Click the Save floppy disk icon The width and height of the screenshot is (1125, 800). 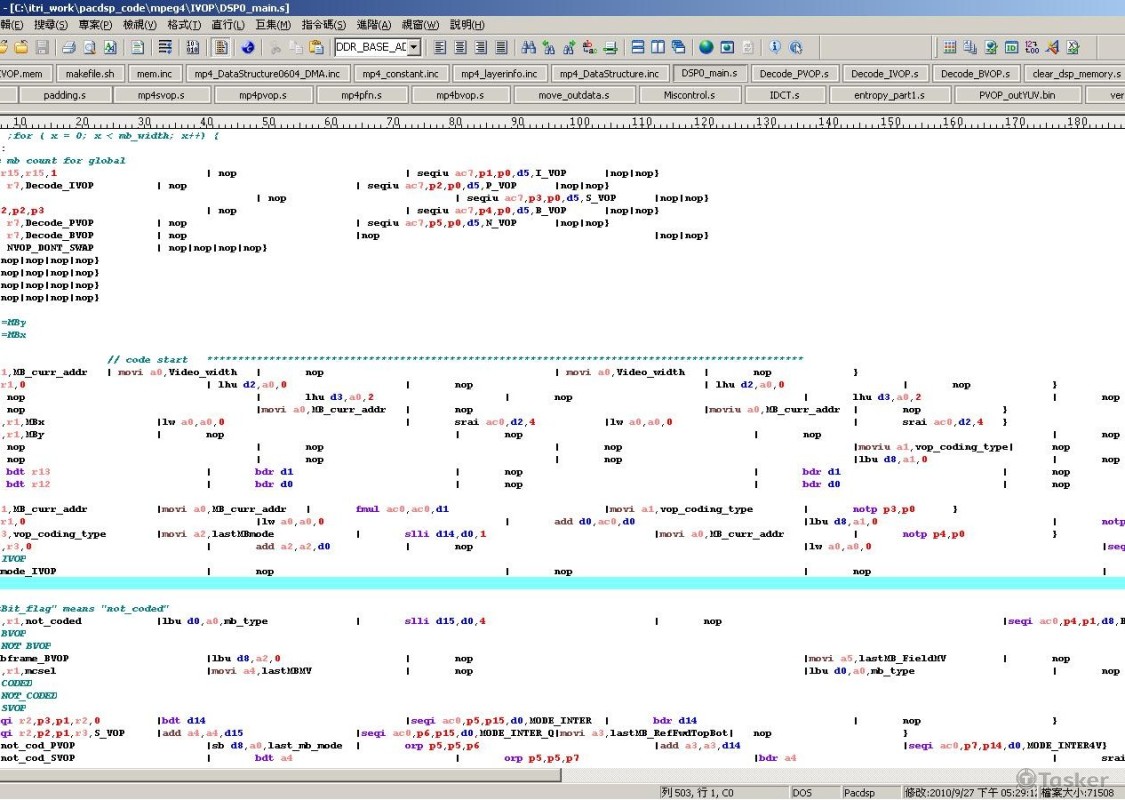[x=42, y=47]
